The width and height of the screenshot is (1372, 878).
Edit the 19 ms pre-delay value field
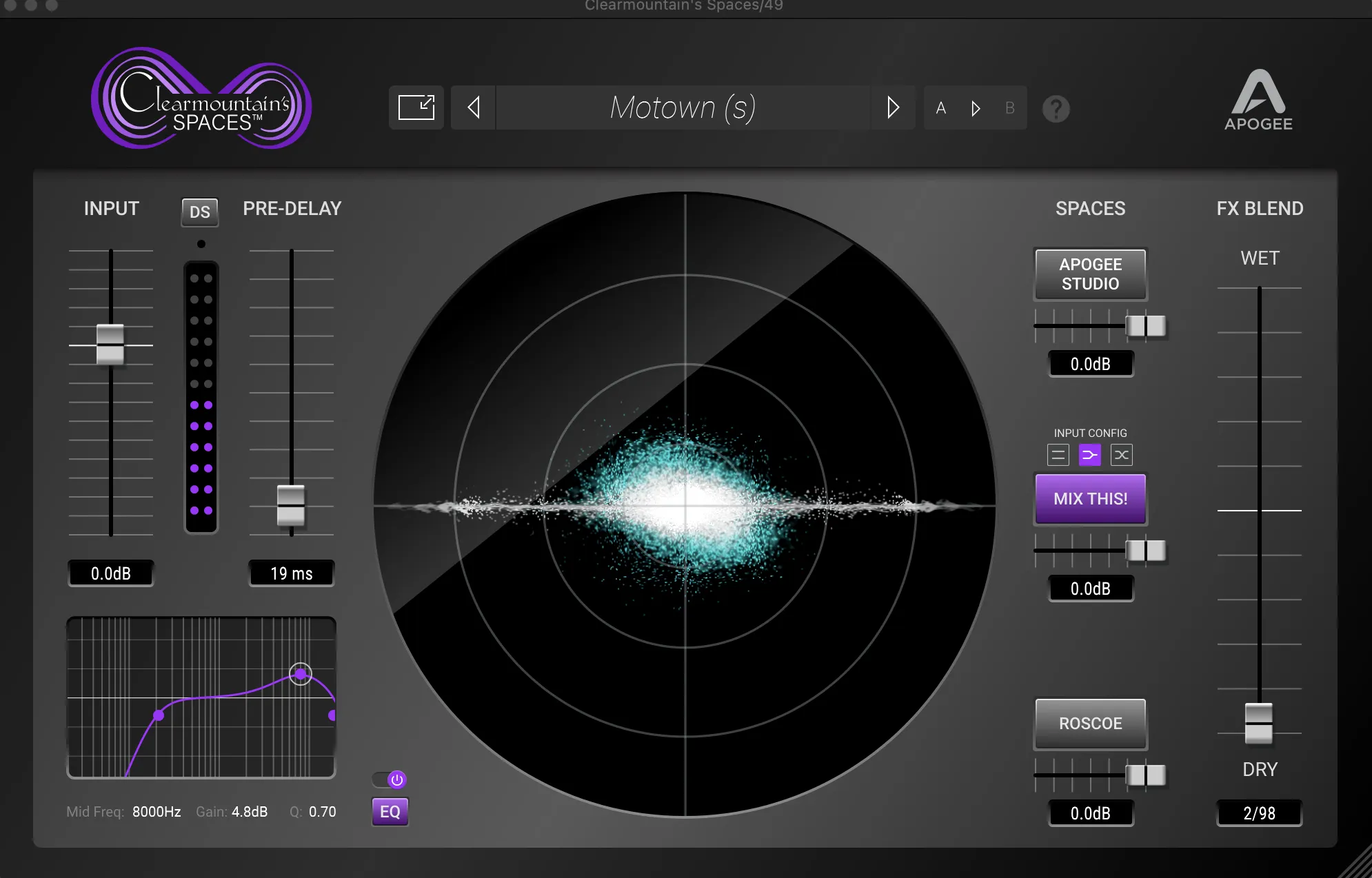[292, 573]
